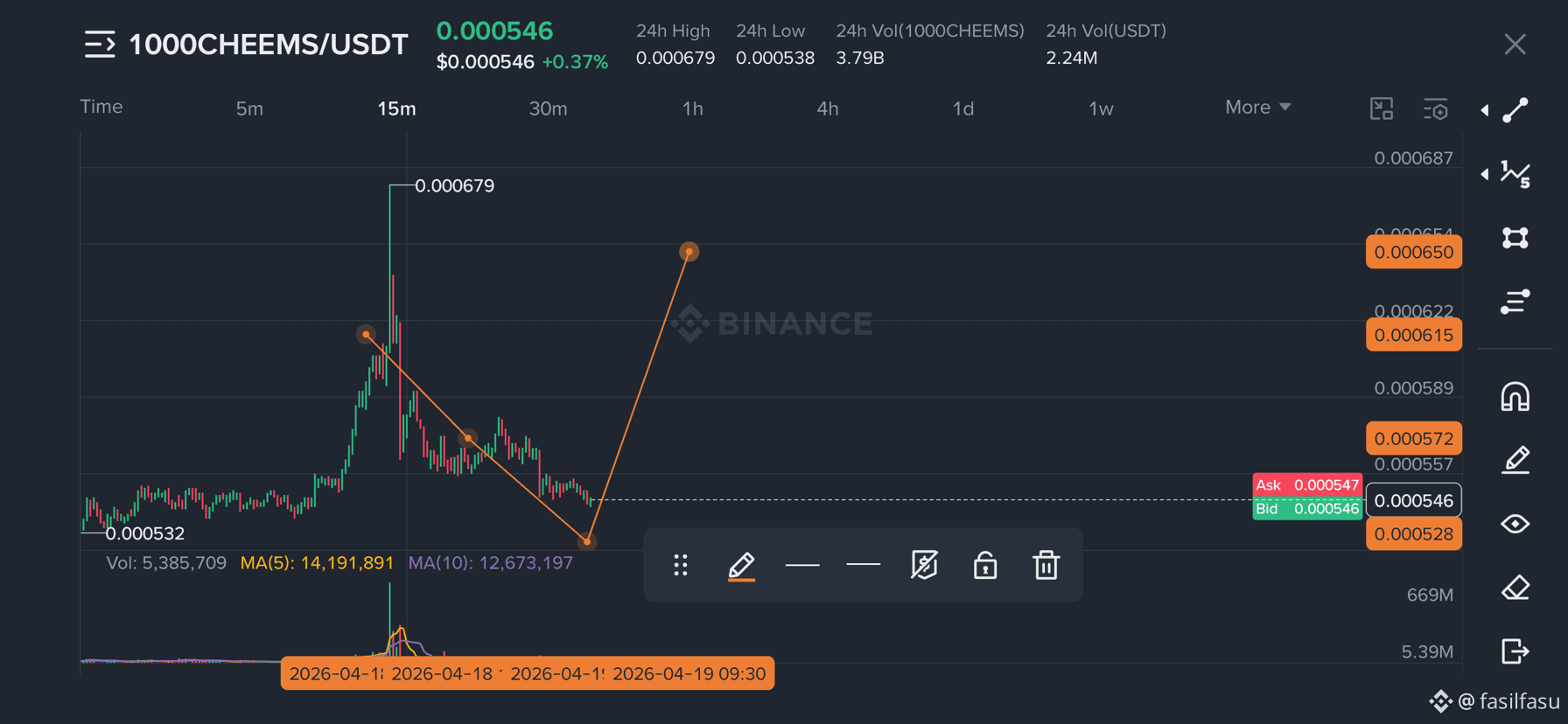Switch to the 1w timeframe
Image resolution: width=1568 pixels, height=724 pixels.
point(1101,108)
